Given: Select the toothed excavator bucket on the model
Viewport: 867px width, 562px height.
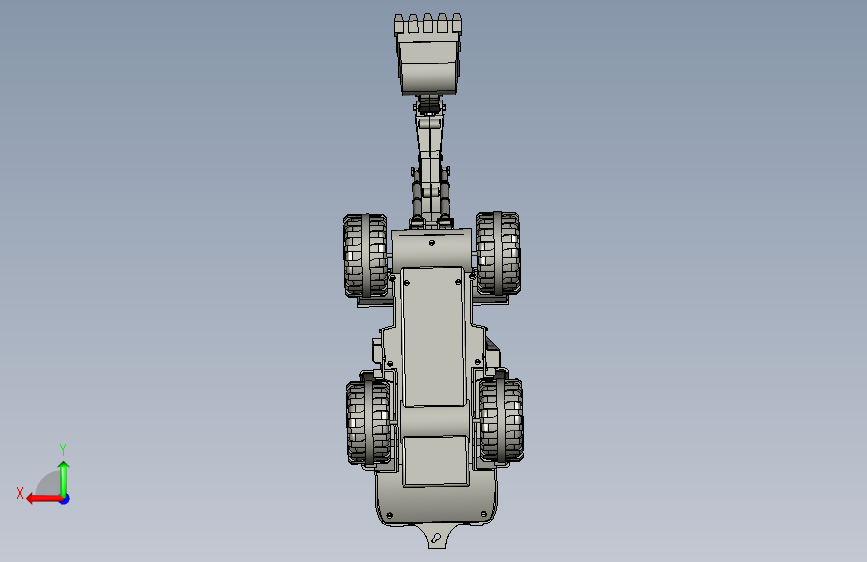Looking at the screenshot, I should point(428,54).
